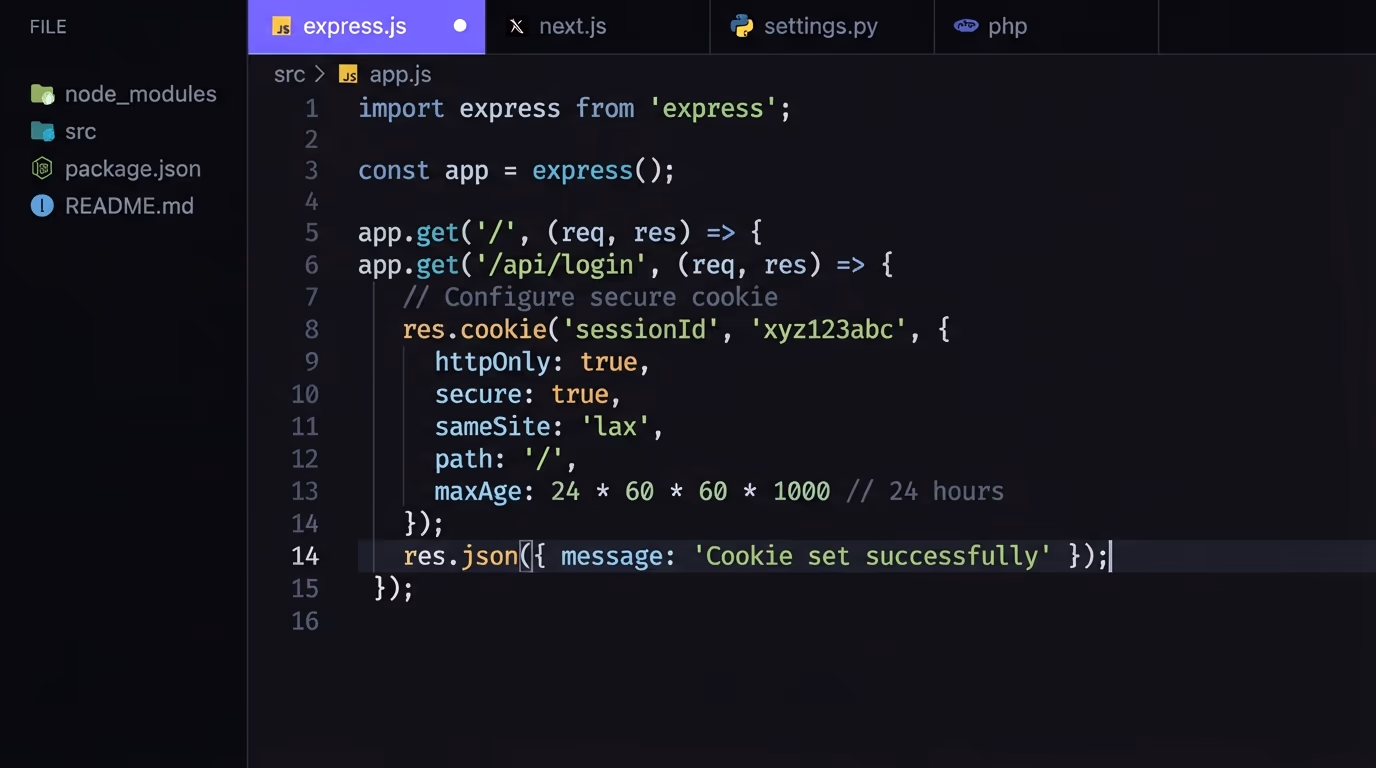Click the unsaved dot on express.js tab
1376x768 pixels.
click(x=460, y=26)
